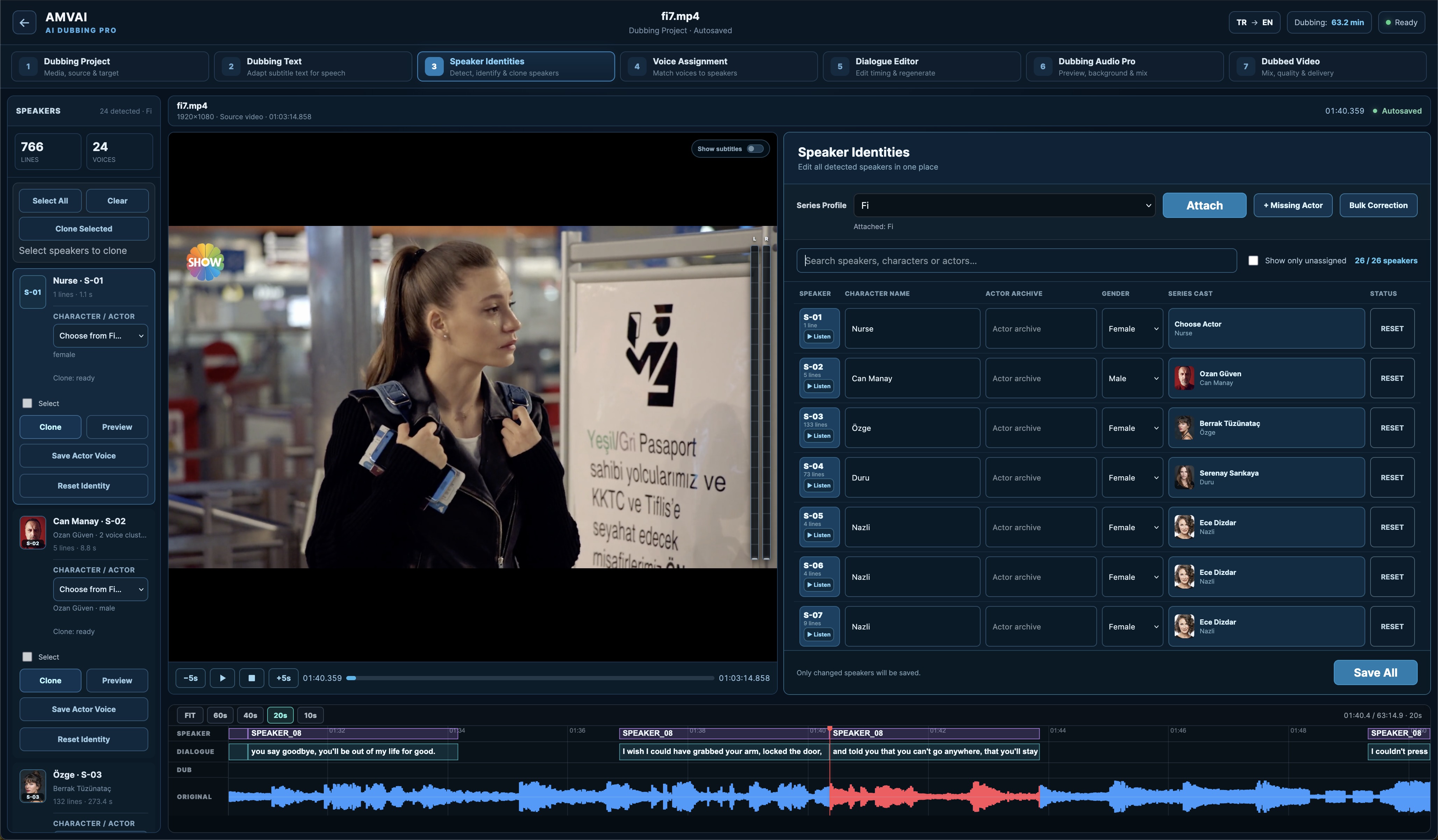This screenshot has width=1438, height=840.
Task: Go to the Voice Assignment step tab
Action: tap(718, 67)
